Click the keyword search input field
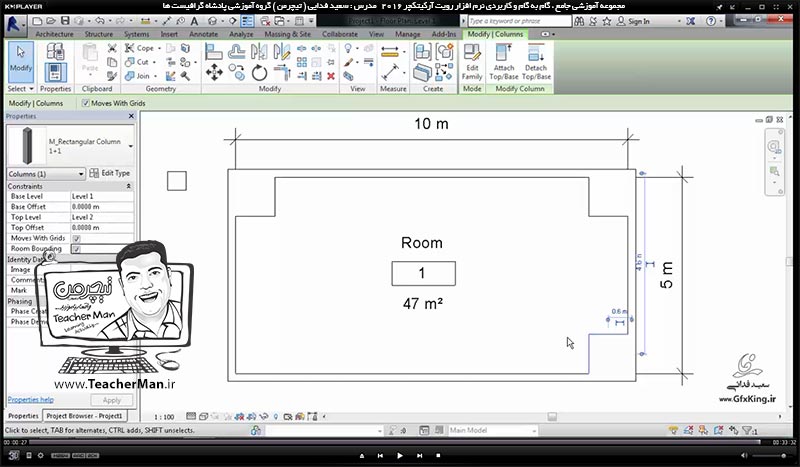Viewport: 800px width, 467px height. pos(519,21)
